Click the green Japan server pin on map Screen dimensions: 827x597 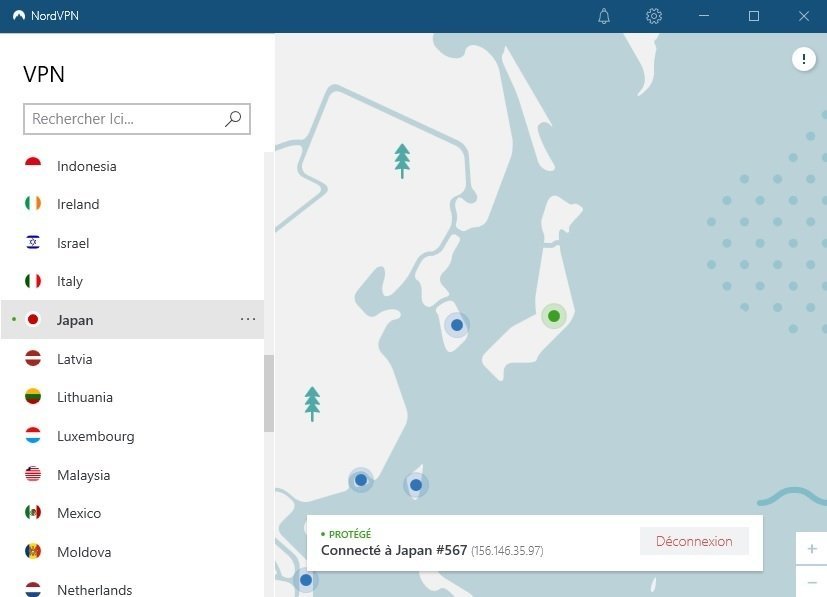[x=554, y=316]
